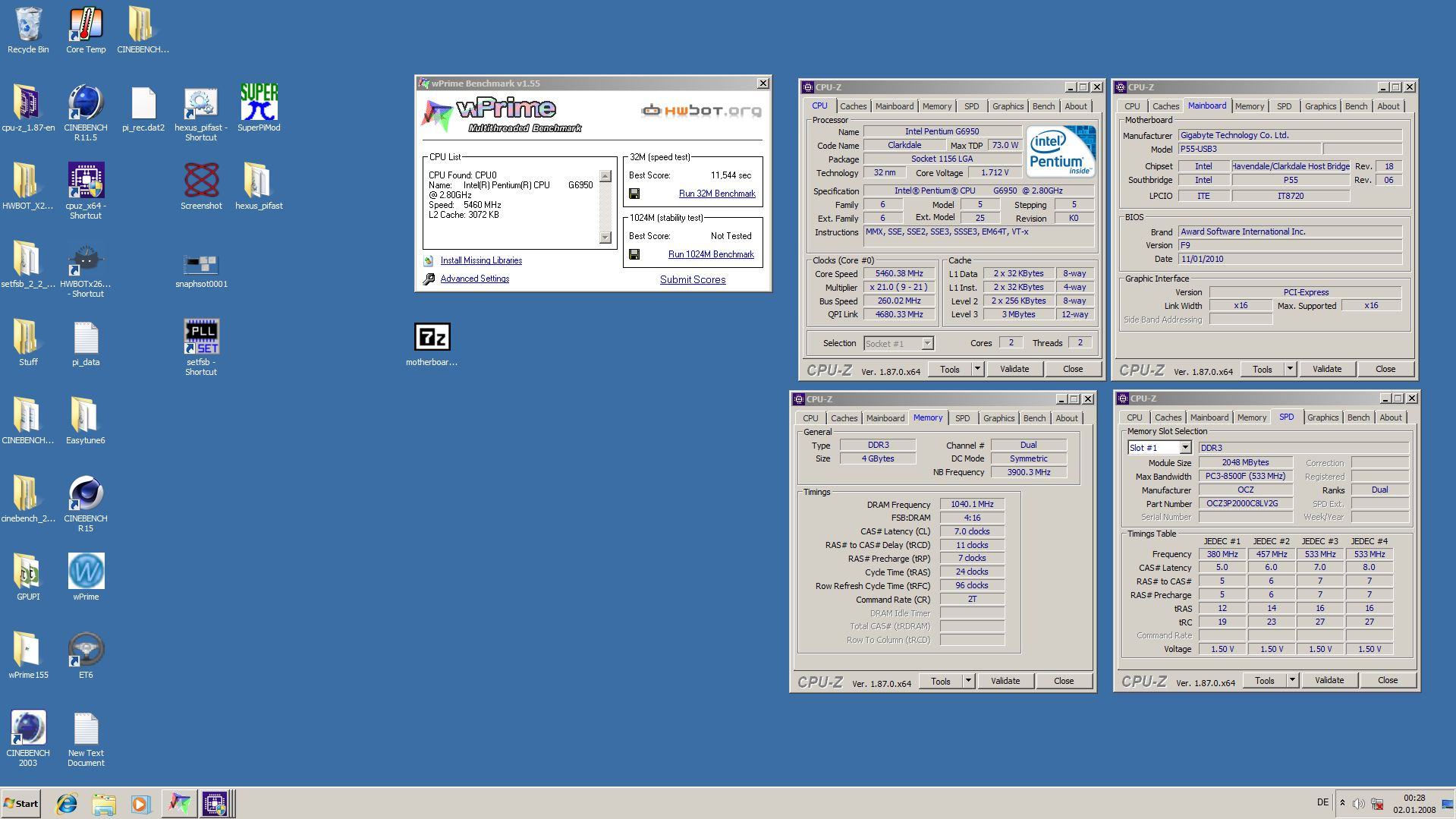1456x819 pixels.
Task: Click the Core Speed 5460.38 MHz value
Action: pos(899,274)
